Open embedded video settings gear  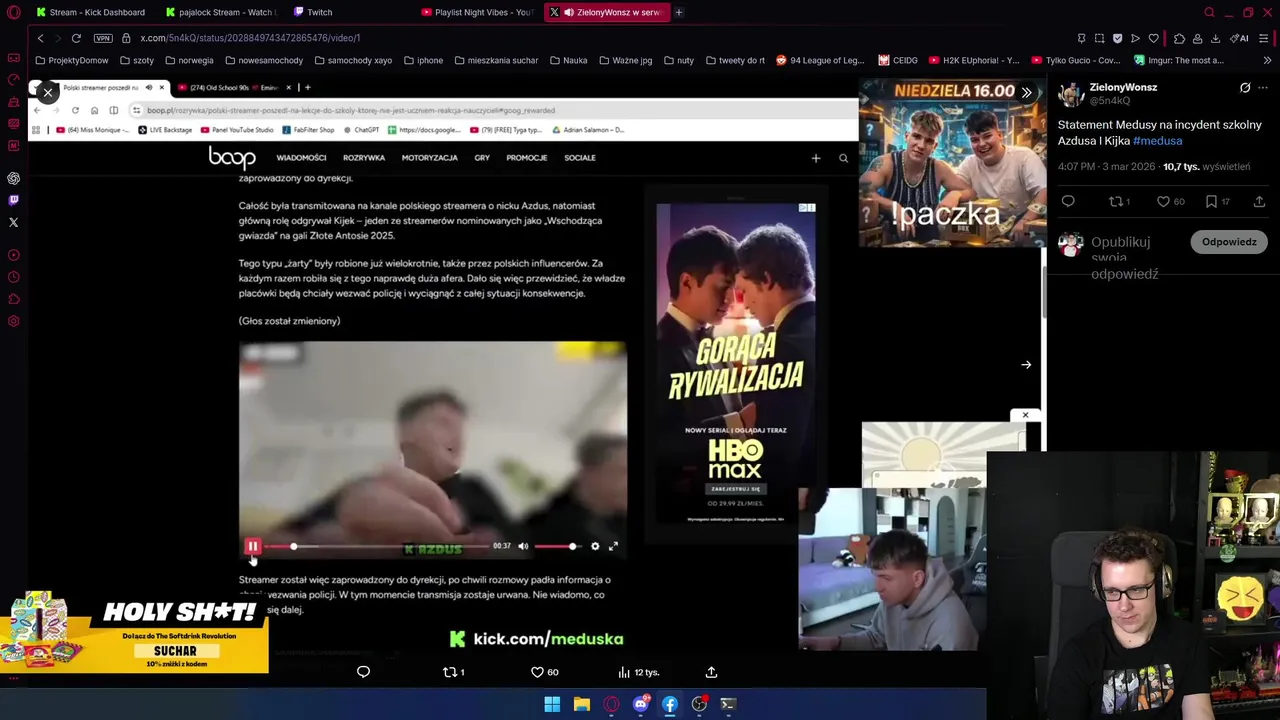pos(595,546)
